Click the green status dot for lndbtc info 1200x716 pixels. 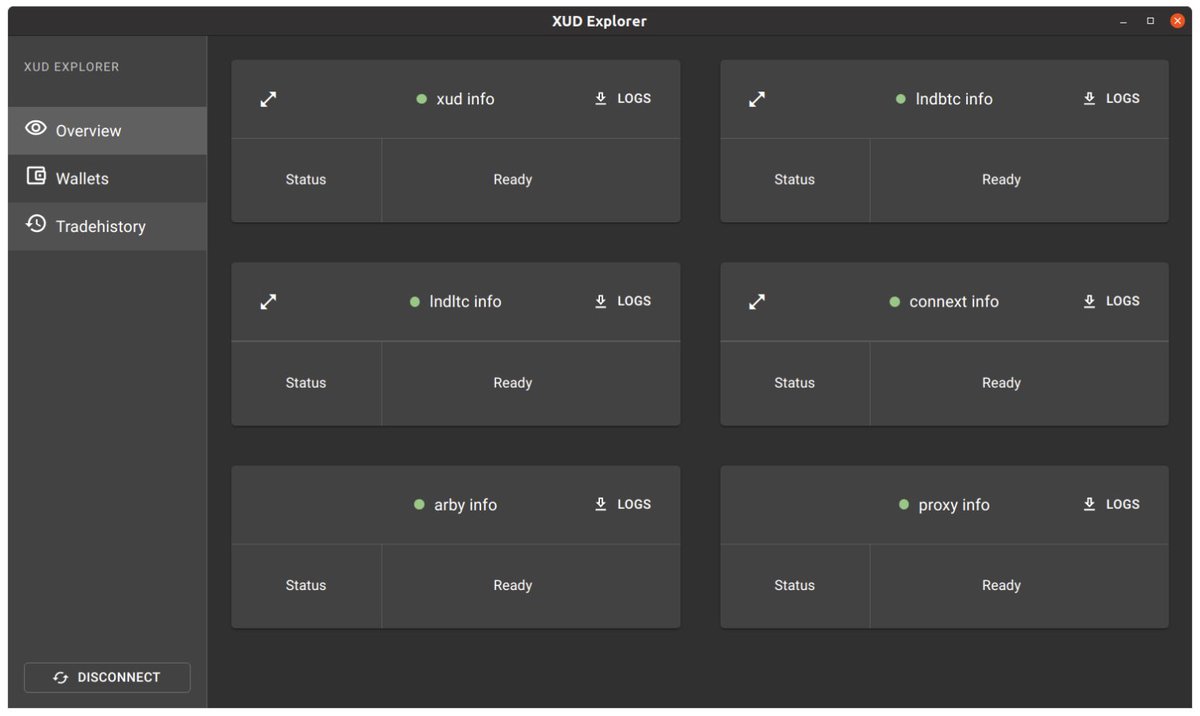click(x=900, y=99)
